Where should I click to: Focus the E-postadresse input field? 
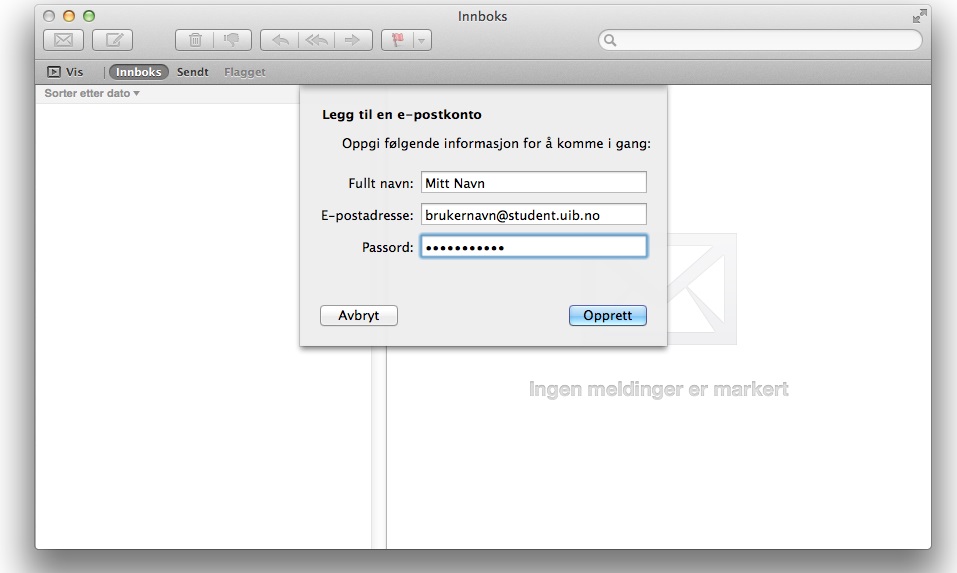point(533,214)
